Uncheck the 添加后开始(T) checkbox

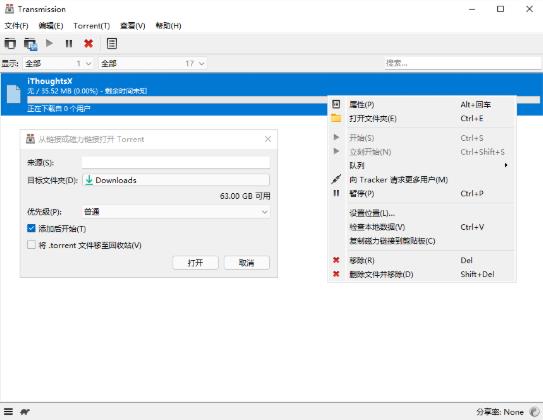coord(31,228)
